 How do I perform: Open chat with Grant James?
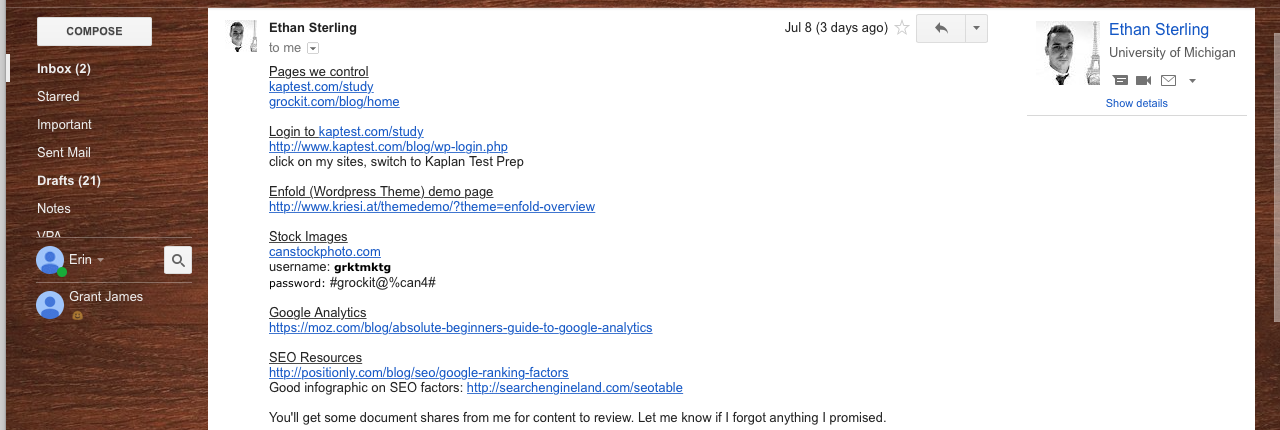105,297
